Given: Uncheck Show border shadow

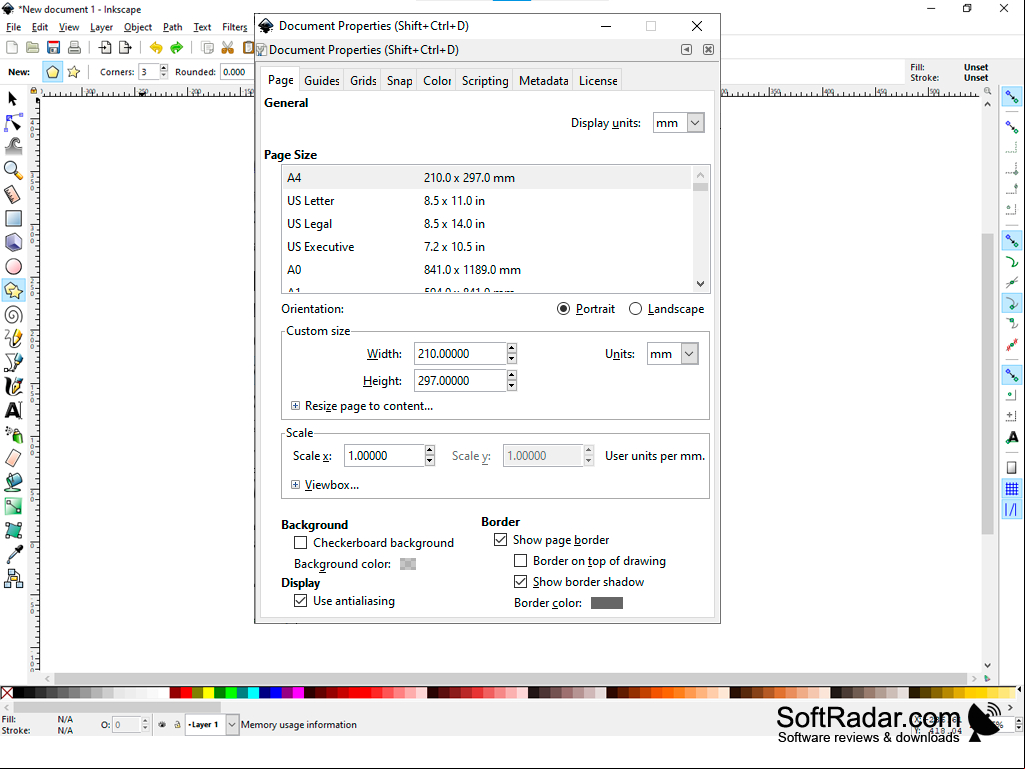Looking at the screenshot, I should (520, 581).
